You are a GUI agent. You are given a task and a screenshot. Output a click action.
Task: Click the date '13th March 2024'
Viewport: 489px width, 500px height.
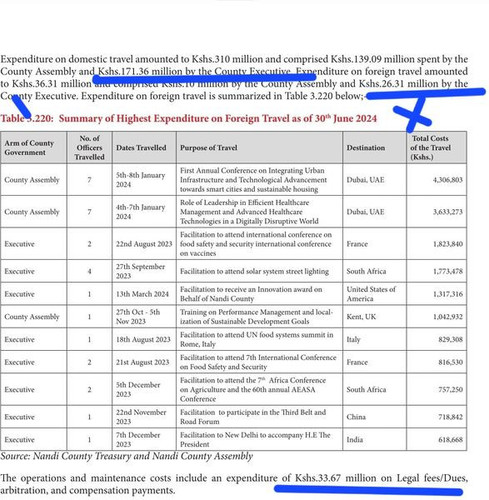point(142,294)
